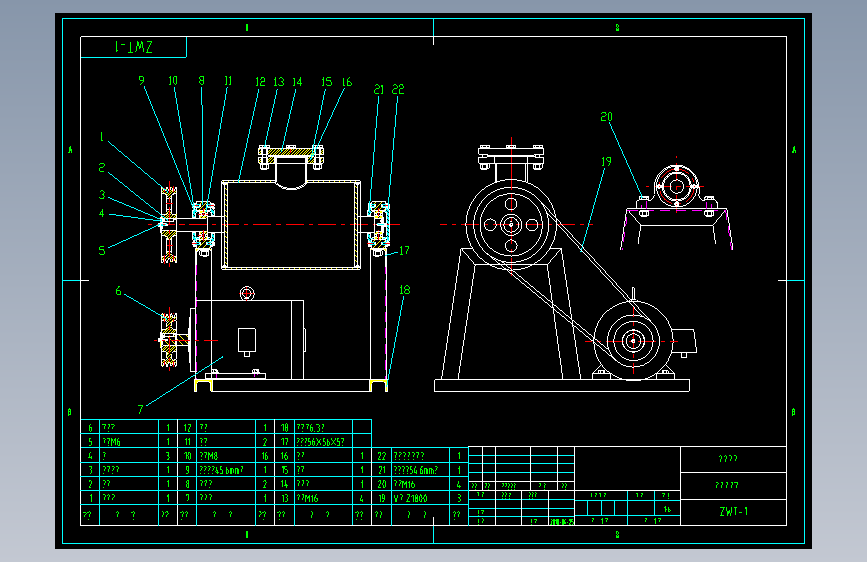867x562 pixels.
Task: Click the '??M16' entry in row 20
Action: 404,484
